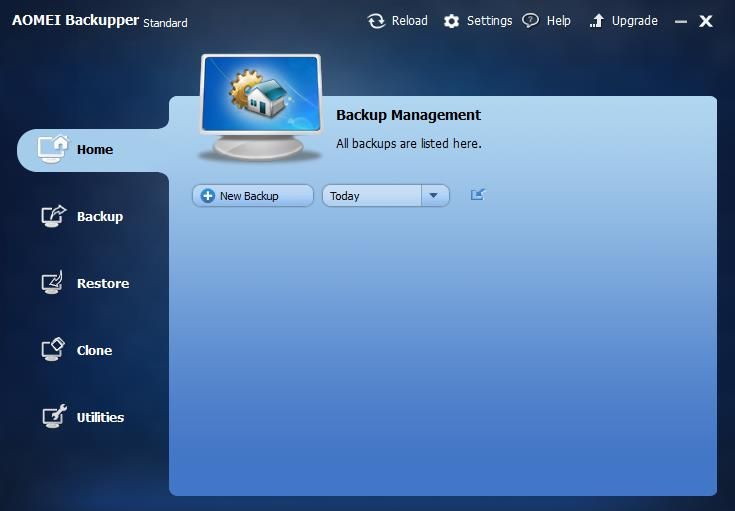Open the Utilities wrench icon in the sidebar
735x511 pixels.
coord(53,417)
